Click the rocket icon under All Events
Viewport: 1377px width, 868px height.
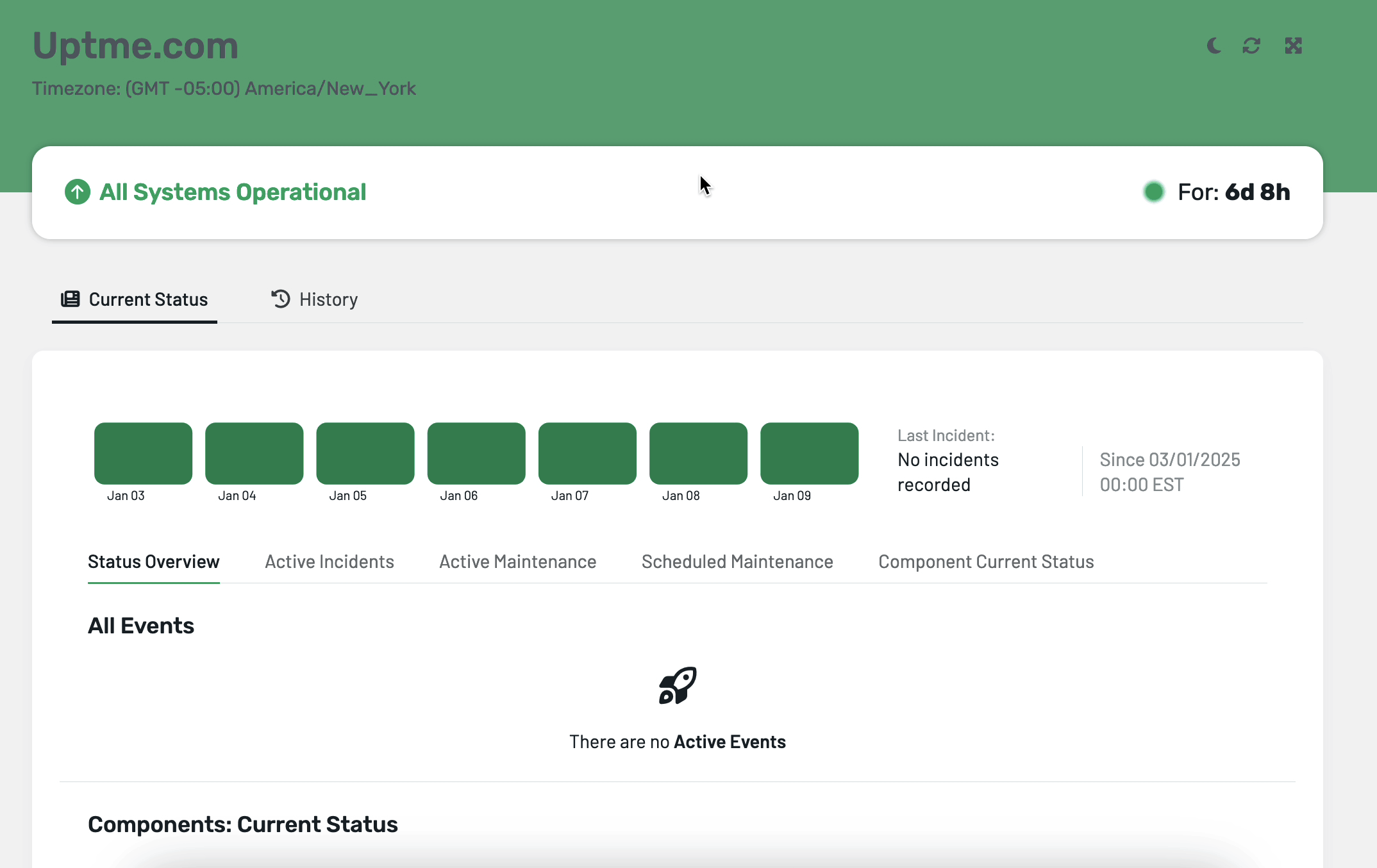(678, 685)
